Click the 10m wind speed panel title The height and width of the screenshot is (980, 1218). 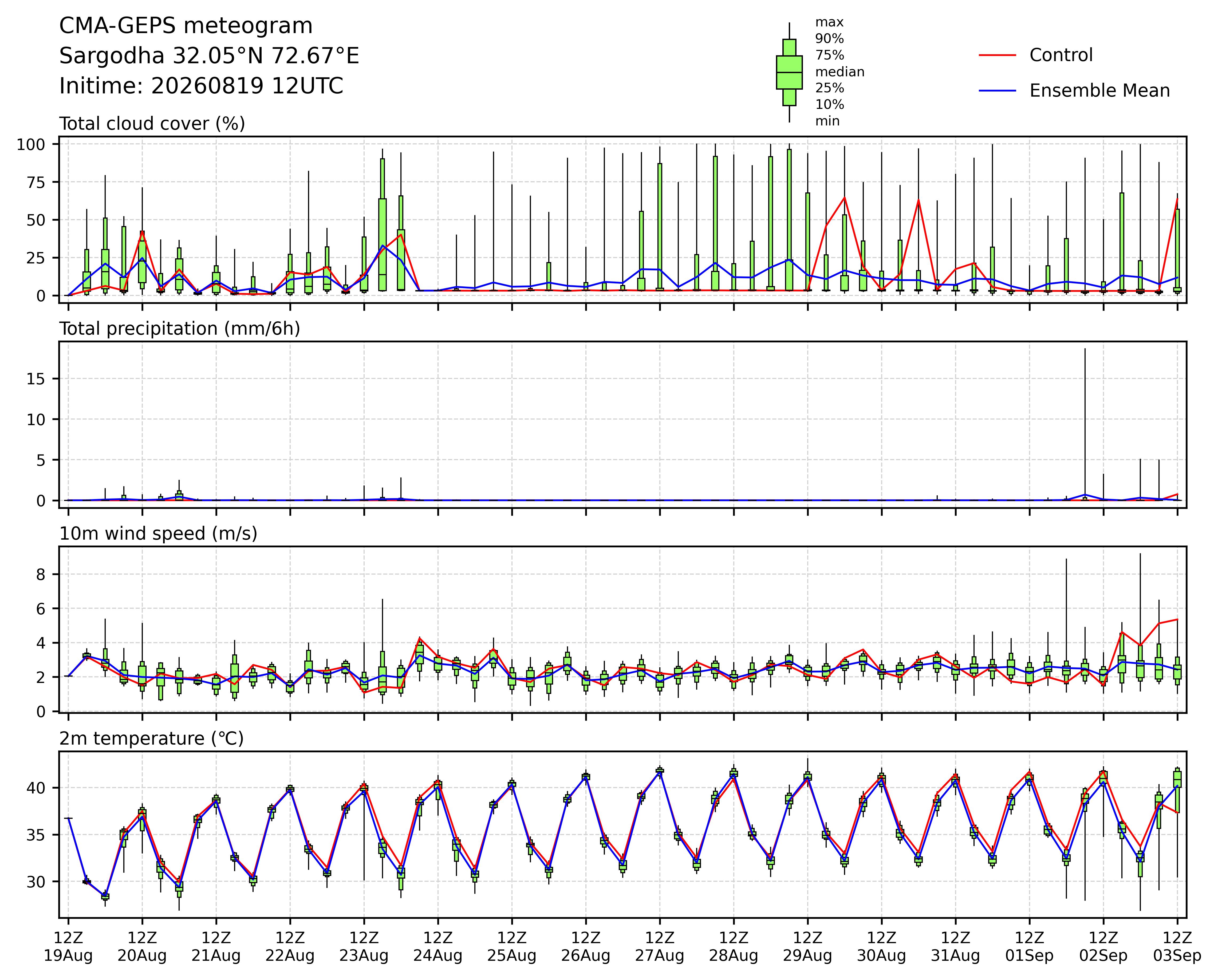coord(158,533)
